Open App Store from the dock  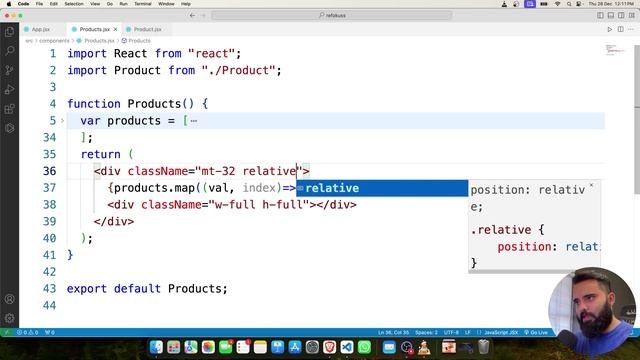coord(295,347)
